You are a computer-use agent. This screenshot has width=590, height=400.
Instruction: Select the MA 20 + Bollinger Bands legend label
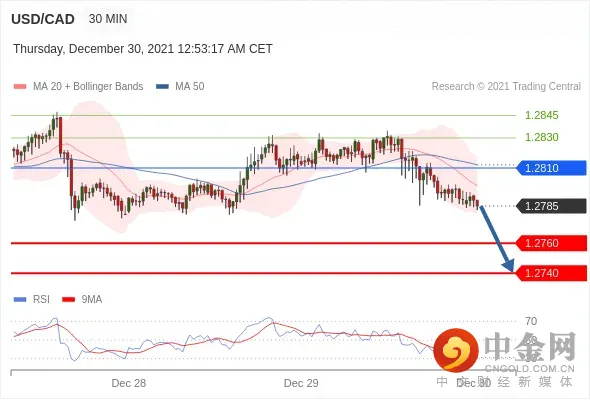point(88,86)
